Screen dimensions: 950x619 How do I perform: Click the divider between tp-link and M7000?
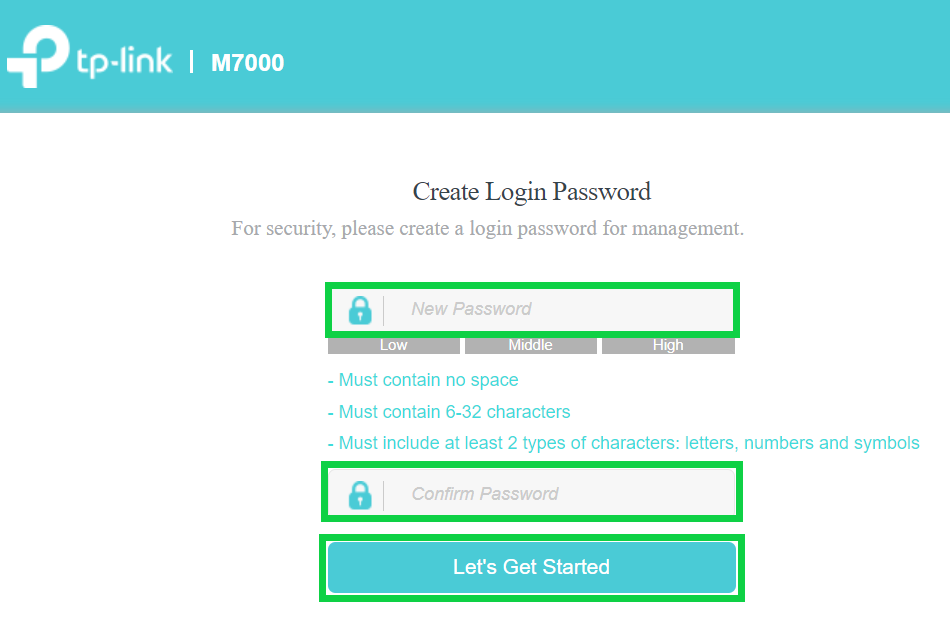pos(191,62)
